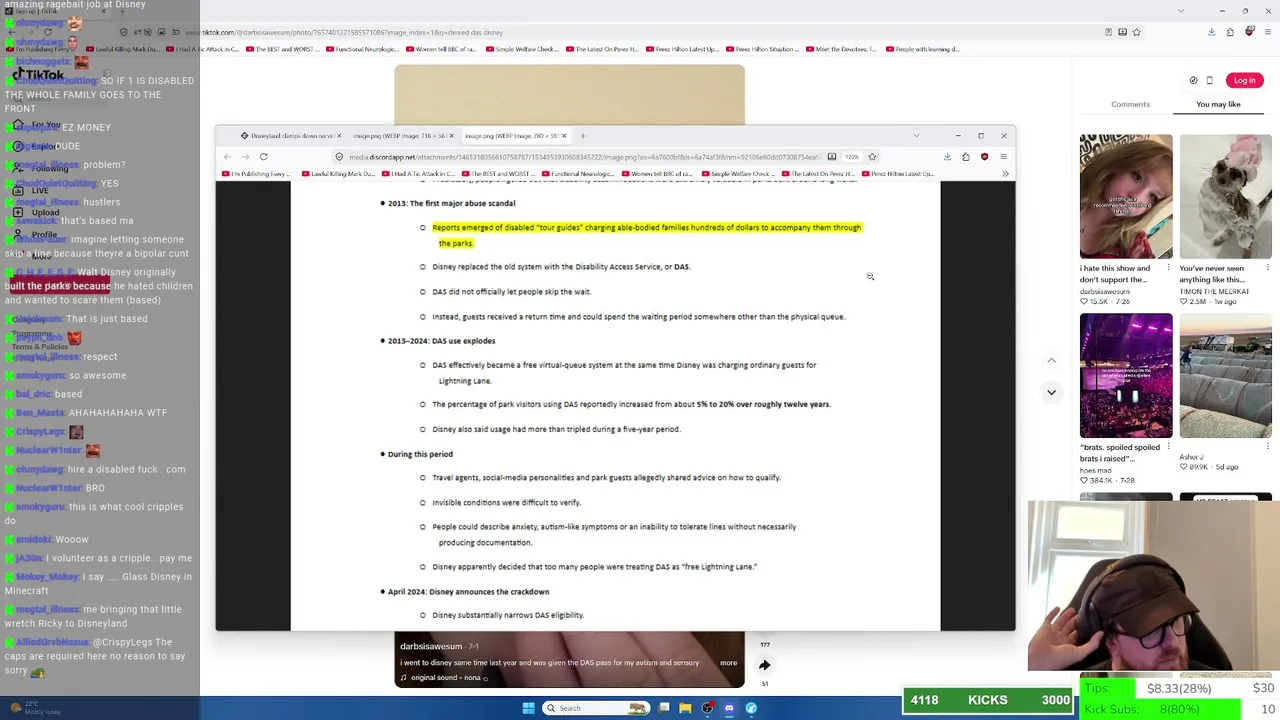Go to the previous TikTok post
1280x720 pixels.
pyautogui.click(x=1051, y=360)
